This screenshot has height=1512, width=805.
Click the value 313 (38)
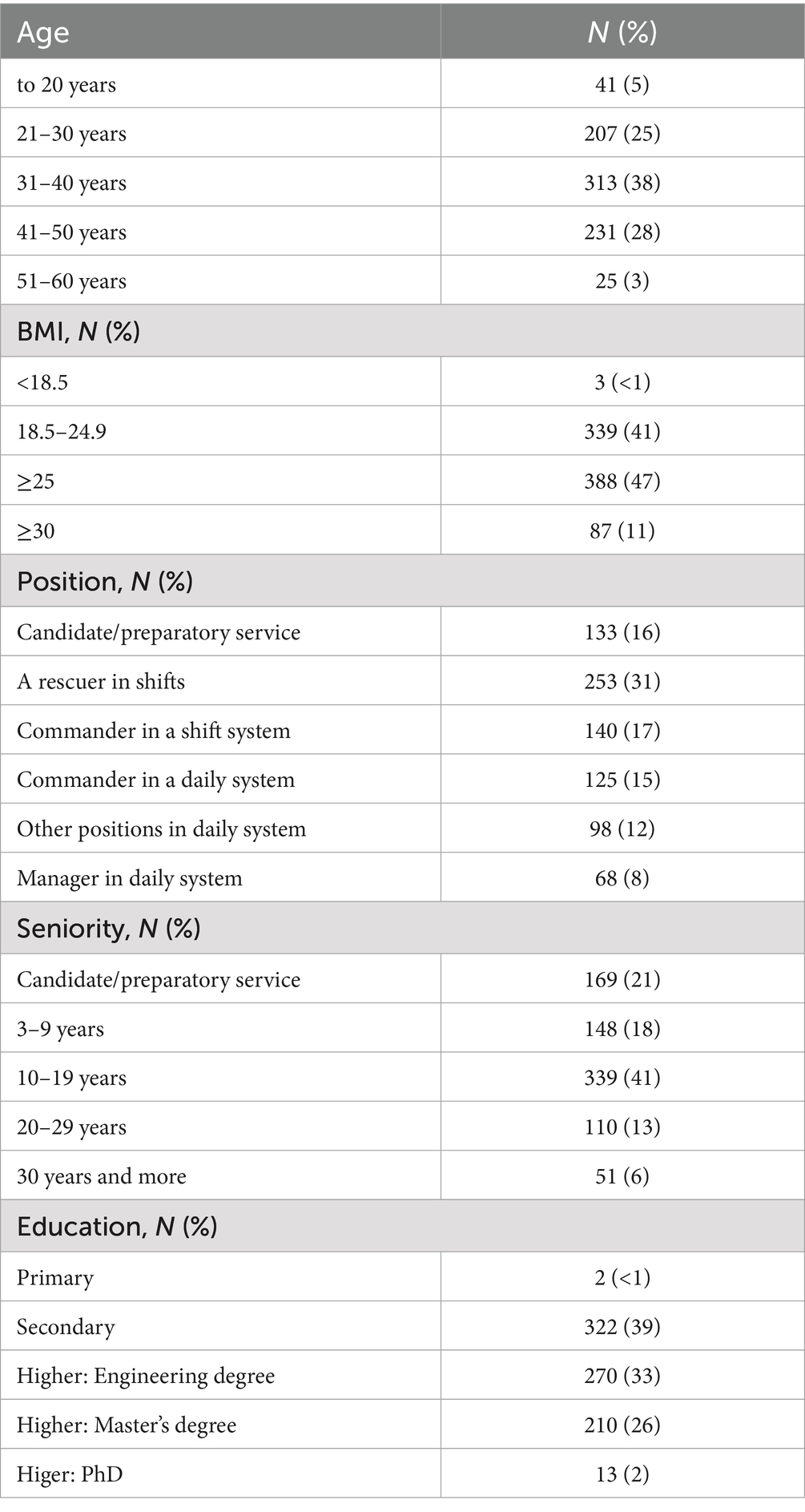pyautogui.click(x=622, y=183)
